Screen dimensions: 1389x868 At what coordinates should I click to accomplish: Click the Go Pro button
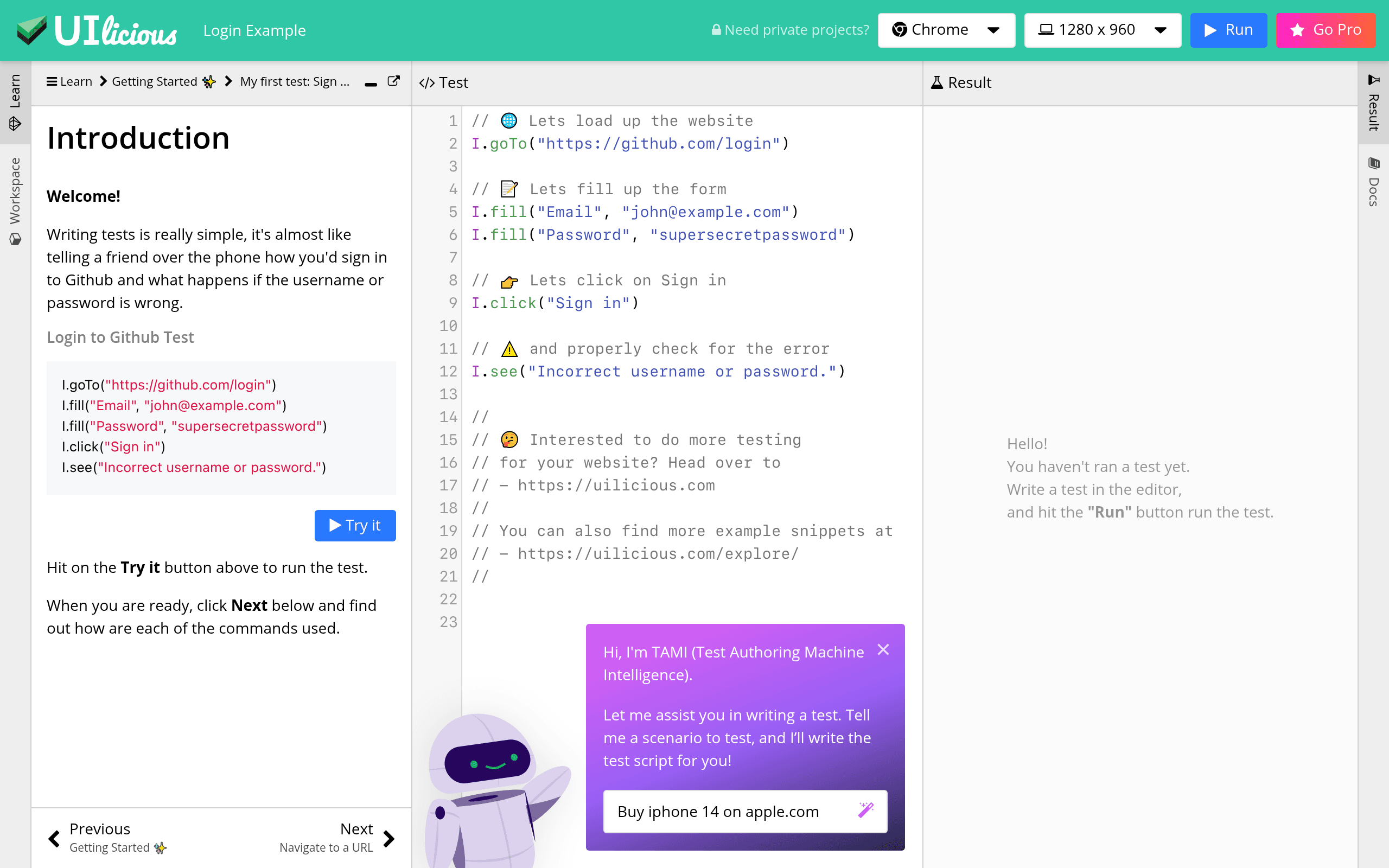(x=1326, y=30)
